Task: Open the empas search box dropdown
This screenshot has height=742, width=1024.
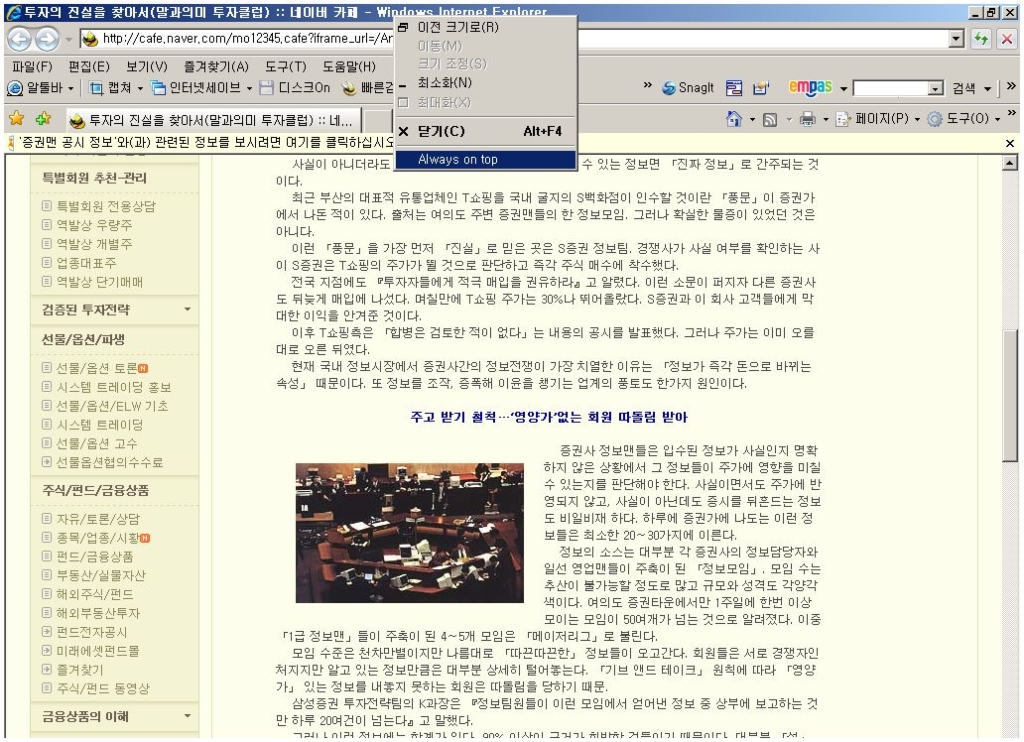Action: pyautogui.click(x=936, y=88)
